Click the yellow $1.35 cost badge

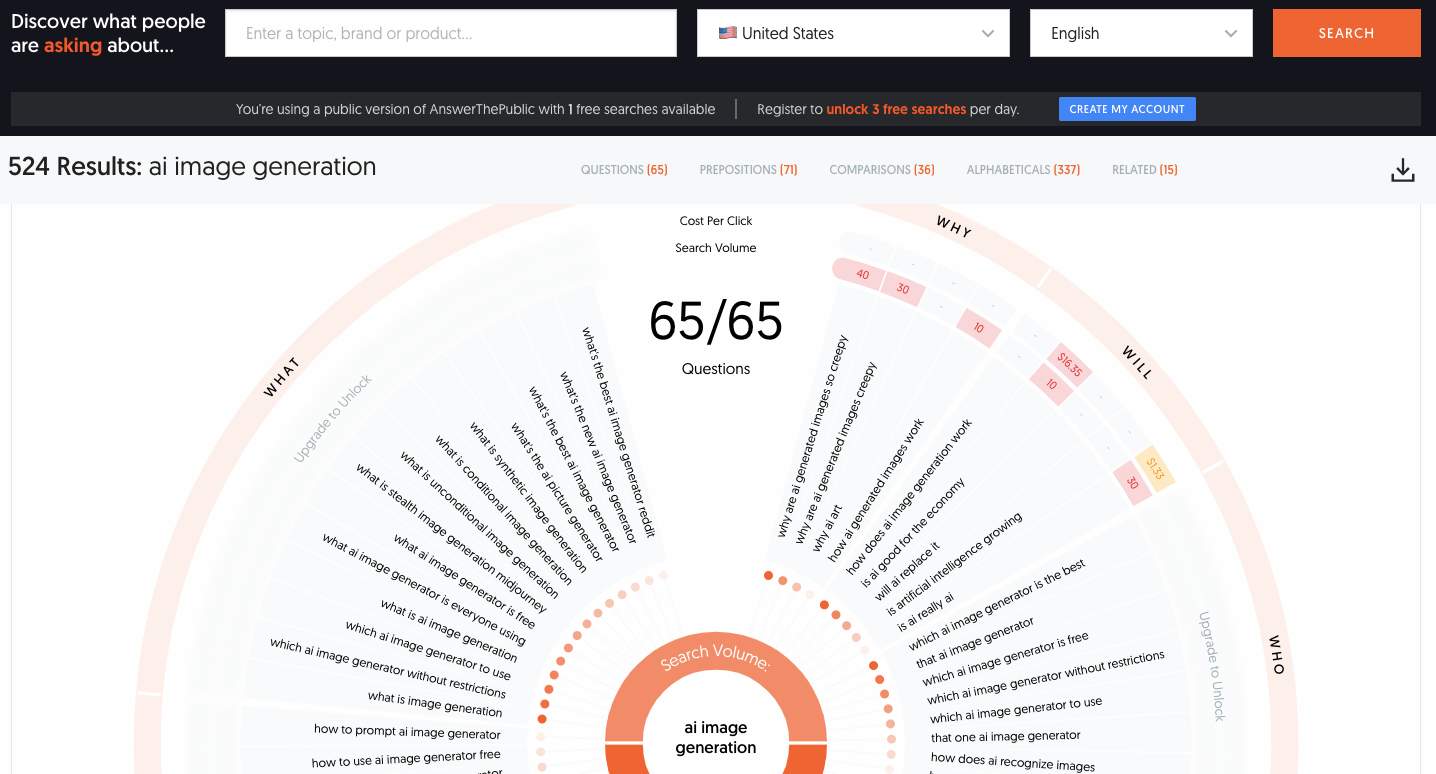point(1154,467)
